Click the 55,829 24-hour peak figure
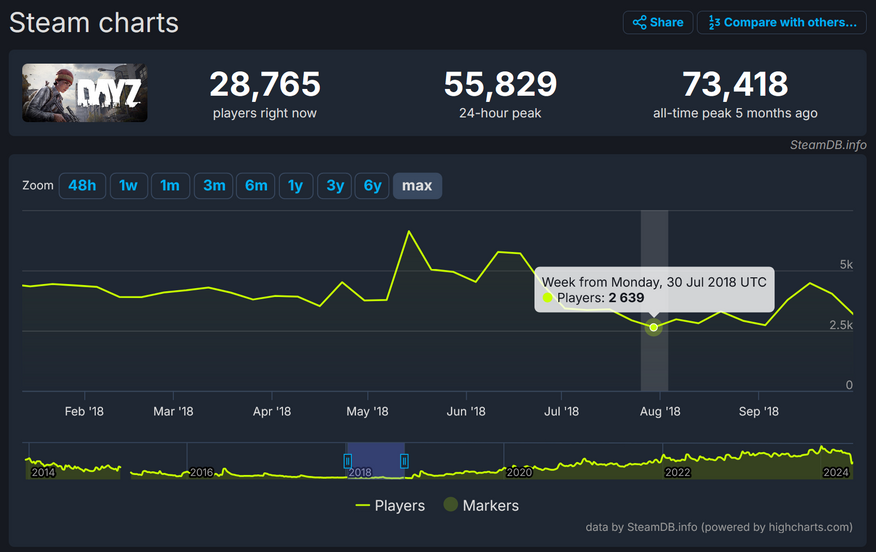 [501, 84]
